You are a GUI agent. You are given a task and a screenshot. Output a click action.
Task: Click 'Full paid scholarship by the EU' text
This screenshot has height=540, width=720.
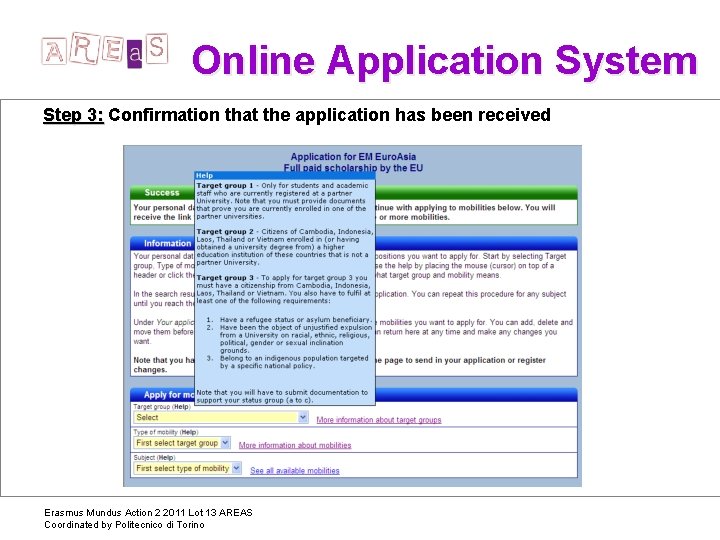coord(353,168)
